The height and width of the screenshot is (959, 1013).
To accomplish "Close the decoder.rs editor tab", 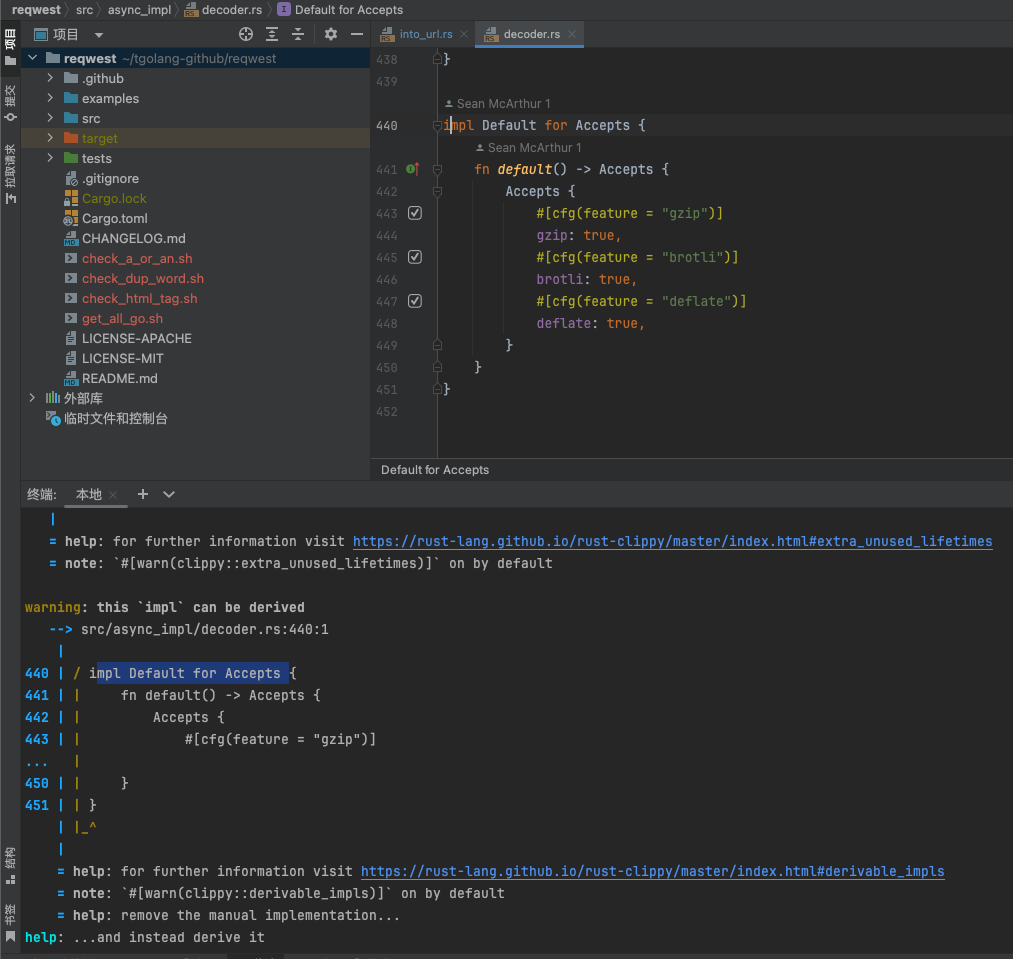I will coord(573,34).
